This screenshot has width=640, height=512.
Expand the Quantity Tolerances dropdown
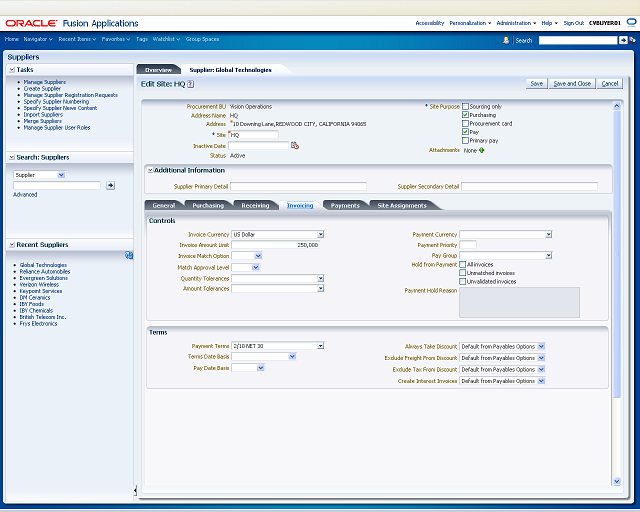(x=321, y=278)
